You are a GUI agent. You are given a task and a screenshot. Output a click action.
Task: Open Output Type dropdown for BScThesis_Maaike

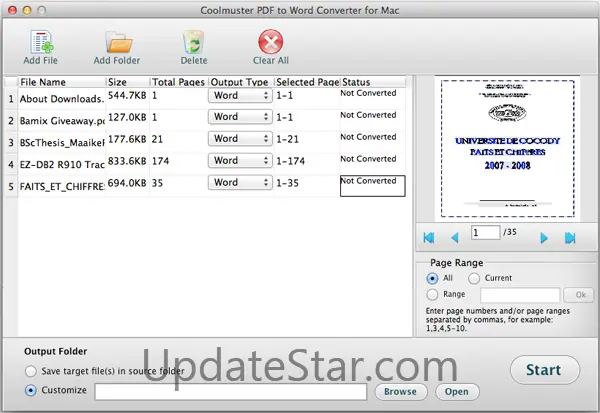click(240, 139)
